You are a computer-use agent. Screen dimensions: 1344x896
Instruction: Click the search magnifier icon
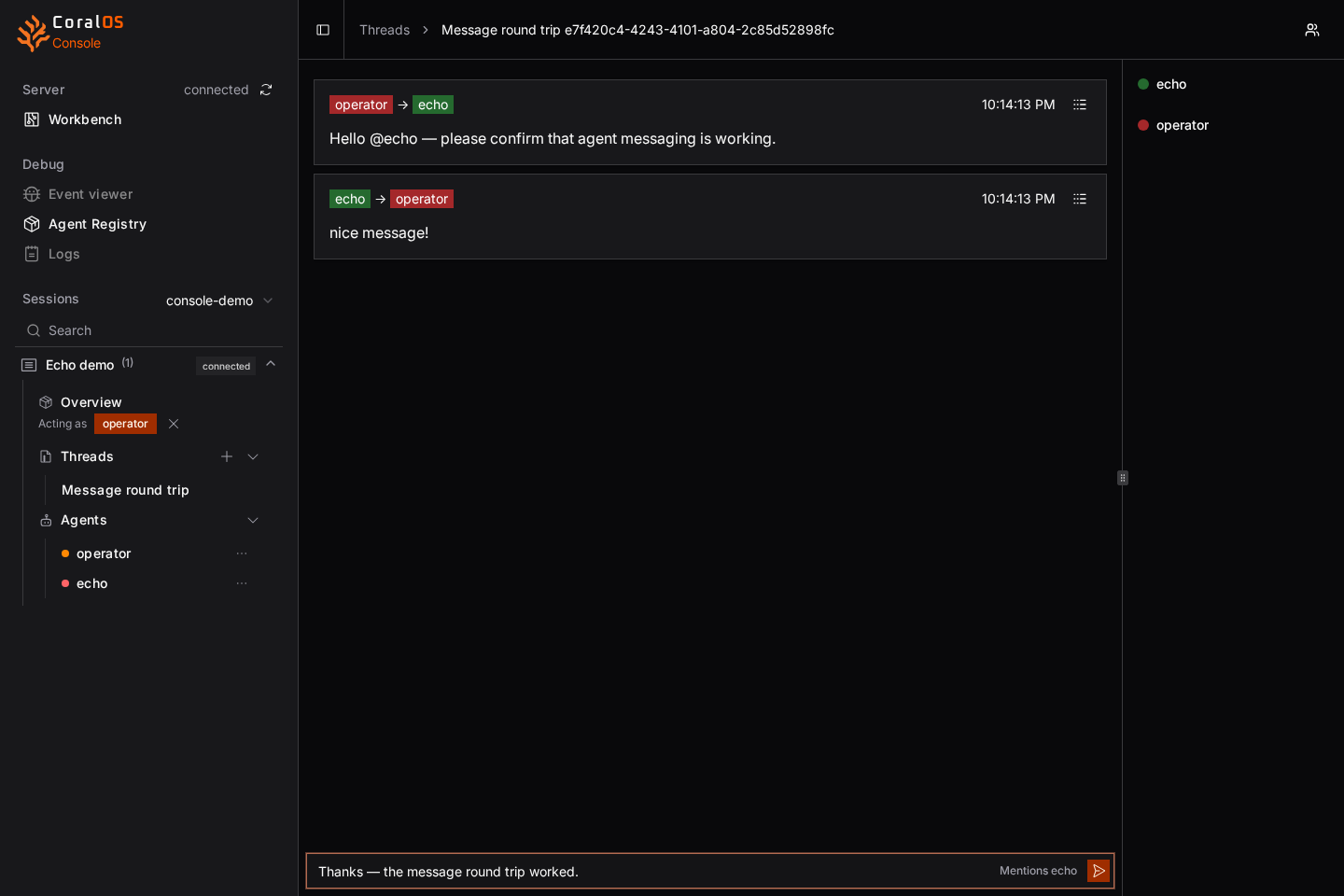click(x=34, y=330)
